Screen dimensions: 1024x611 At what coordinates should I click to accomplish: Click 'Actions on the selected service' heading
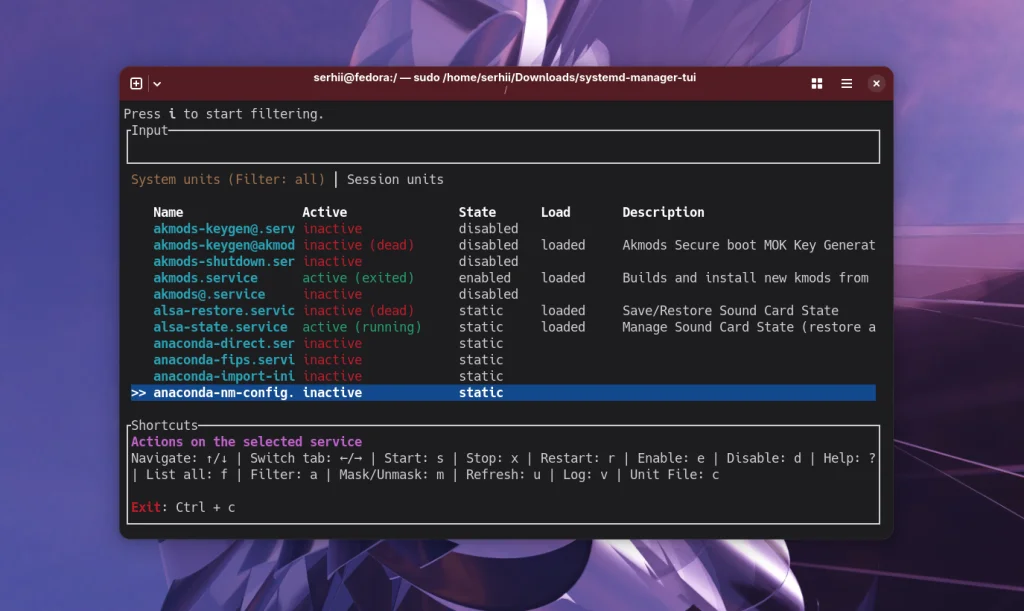[246, 442]
